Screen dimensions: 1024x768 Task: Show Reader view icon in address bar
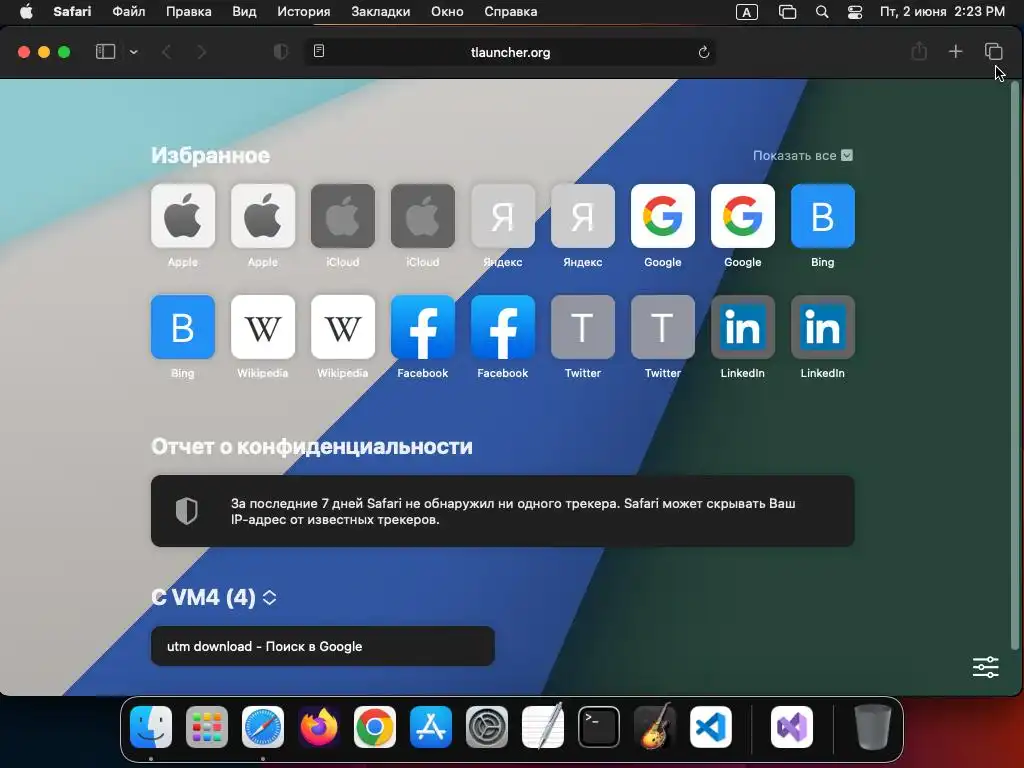[x=319, y=51]
